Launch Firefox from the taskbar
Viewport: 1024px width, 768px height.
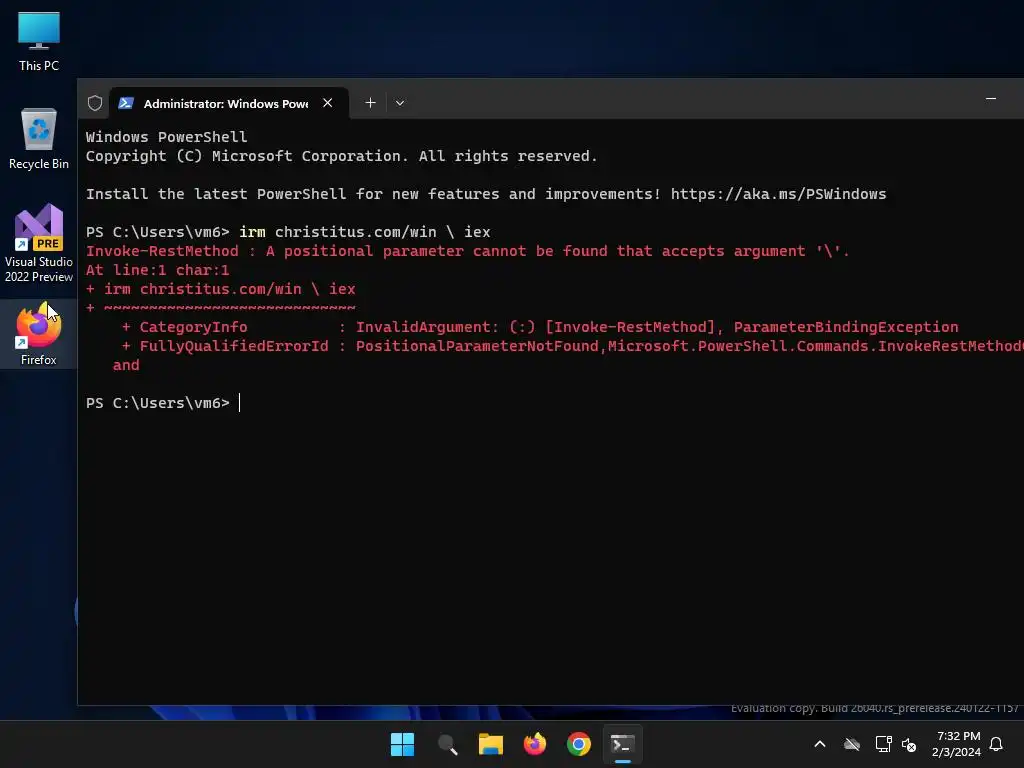(535, 744)
